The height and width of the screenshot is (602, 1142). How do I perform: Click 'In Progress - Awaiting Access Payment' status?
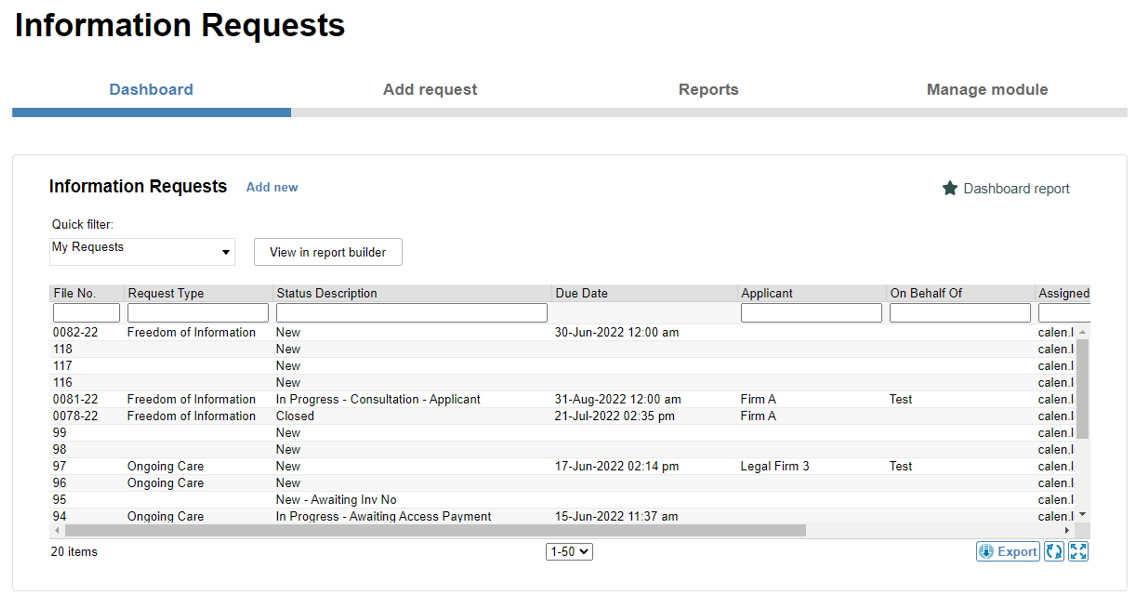coord(383,516)
